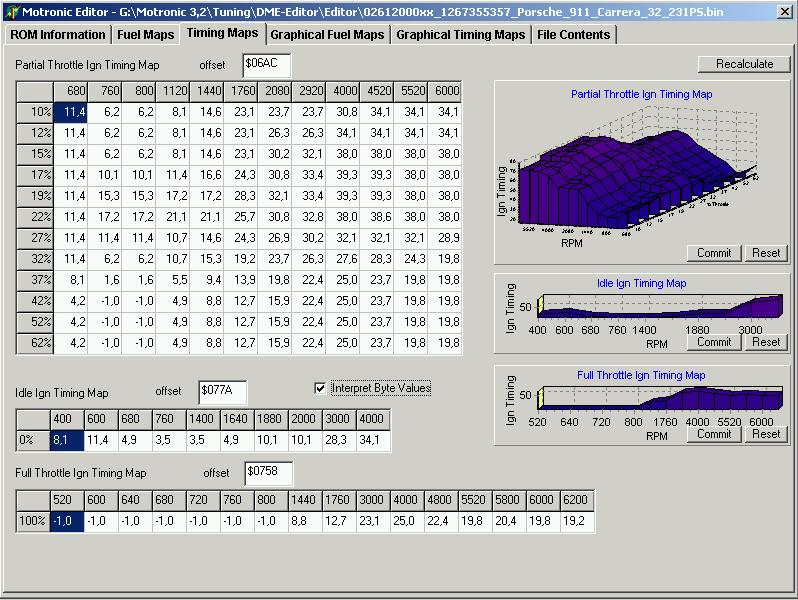Commit the Idle Ign Timing Map chart
The image size is (798, 600).
point(714,342)
